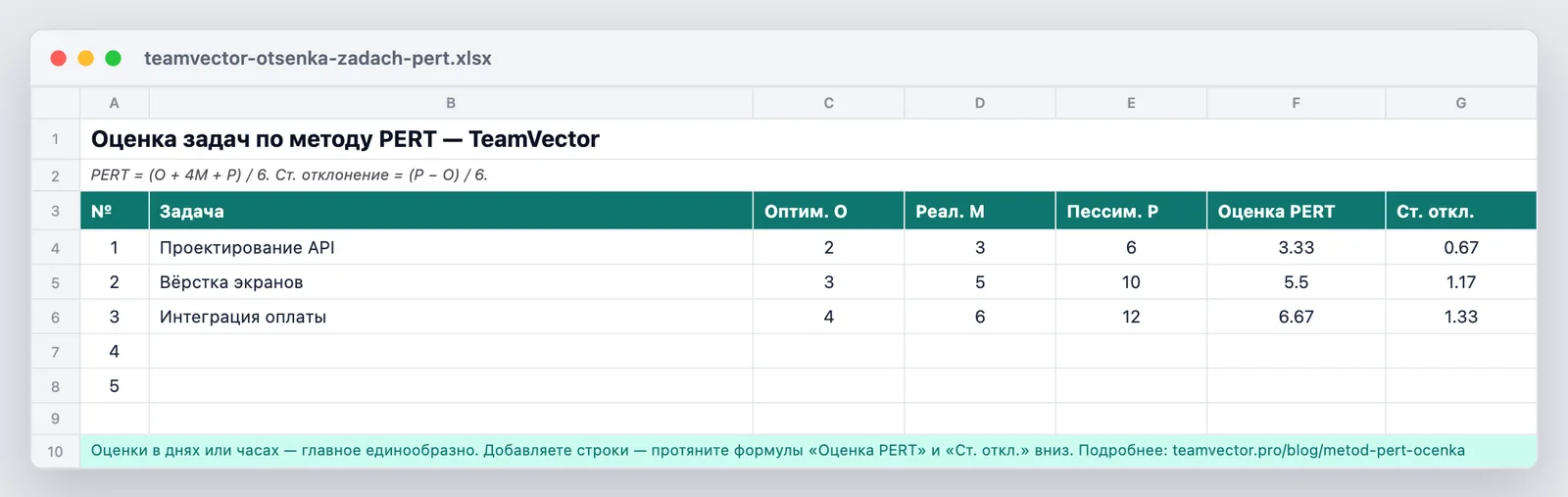This screenshot has height=497, width=1568.
Task: Click standard deviation 0.67
Action: point(1461,248)
